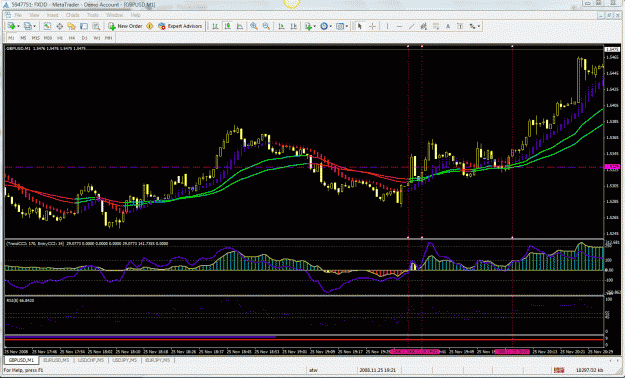Click the pink horizontal line price label
Screen dimensions: 625x378
[x=611, y=167]
